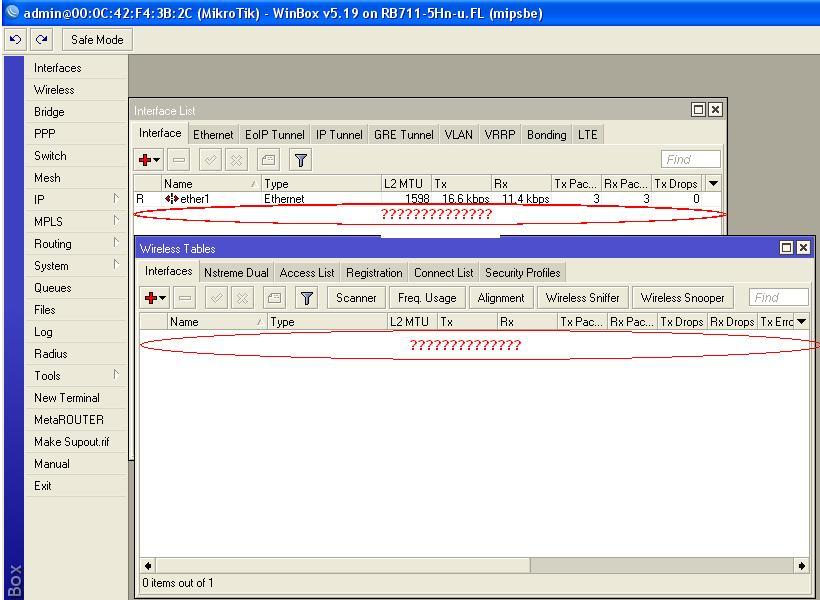Open the add-interface dropdown arrow
The height and width of the screenshot is (600, 820).
(157, 159)
